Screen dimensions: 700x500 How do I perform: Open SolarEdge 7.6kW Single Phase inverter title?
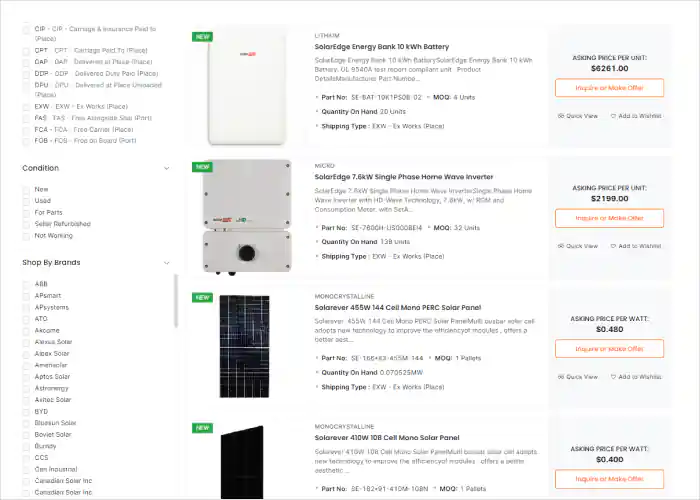(404, 177)
